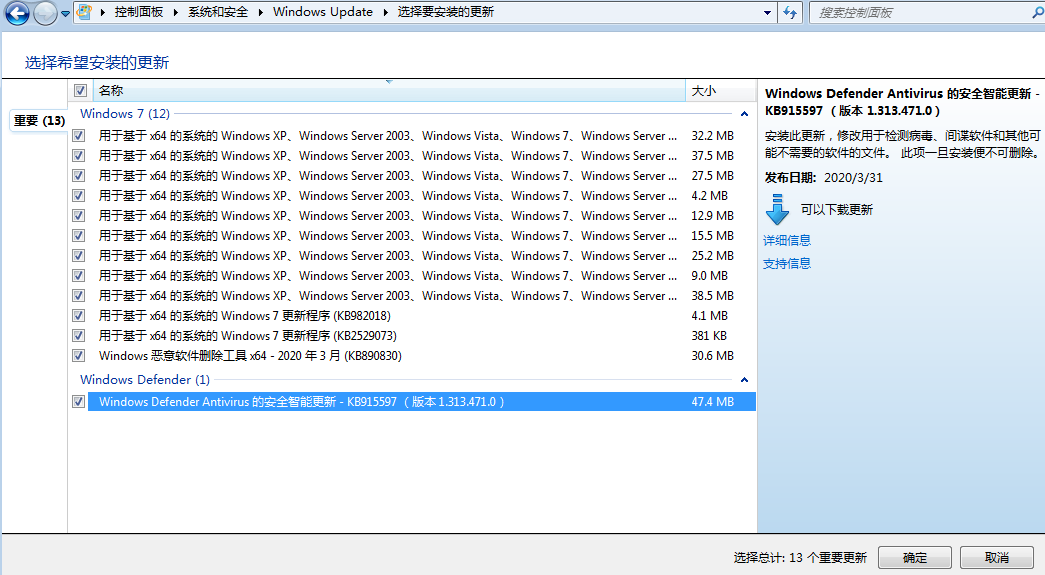Click the greyed forward navigation arrow
Screen dimensions: 1045x575
[x=45, y=13]
